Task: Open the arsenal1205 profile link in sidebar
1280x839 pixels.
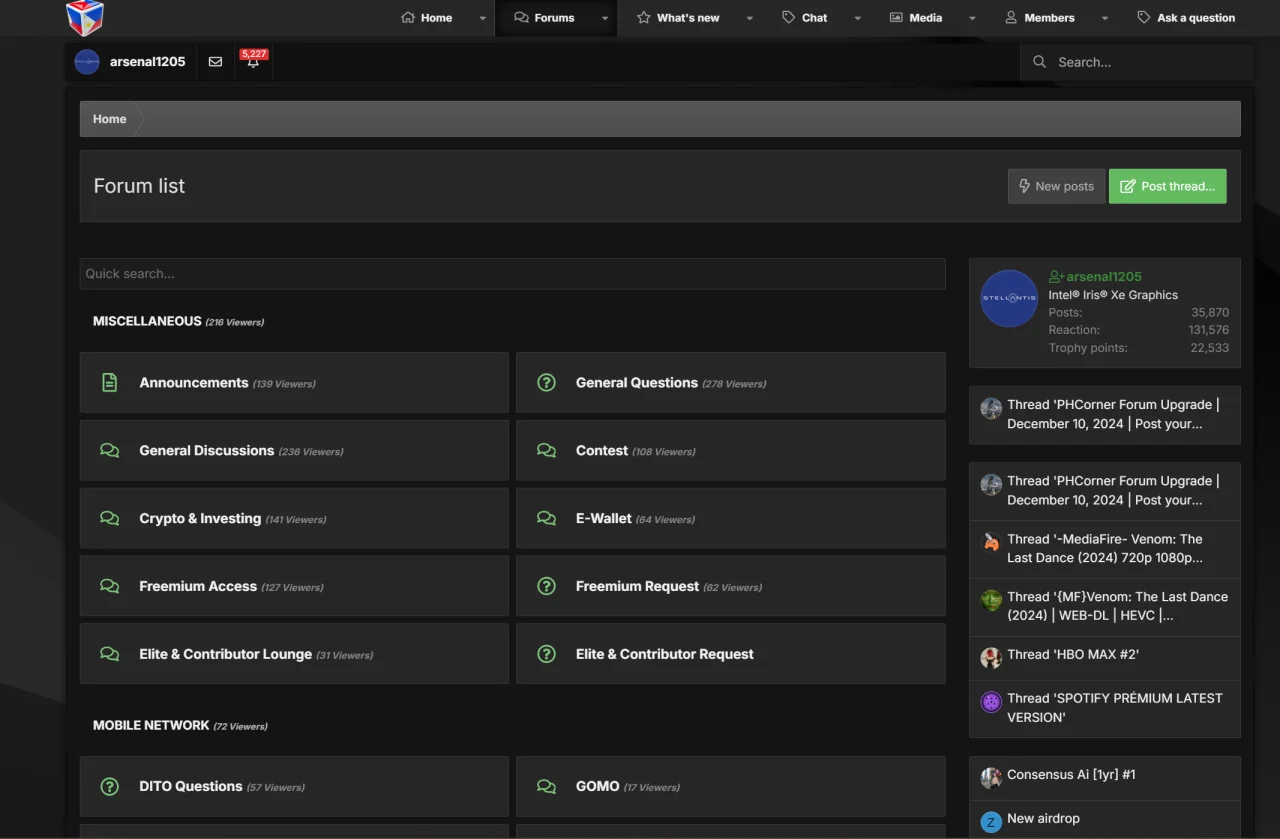Action: pyautogui.click(x=1104, y=277)
